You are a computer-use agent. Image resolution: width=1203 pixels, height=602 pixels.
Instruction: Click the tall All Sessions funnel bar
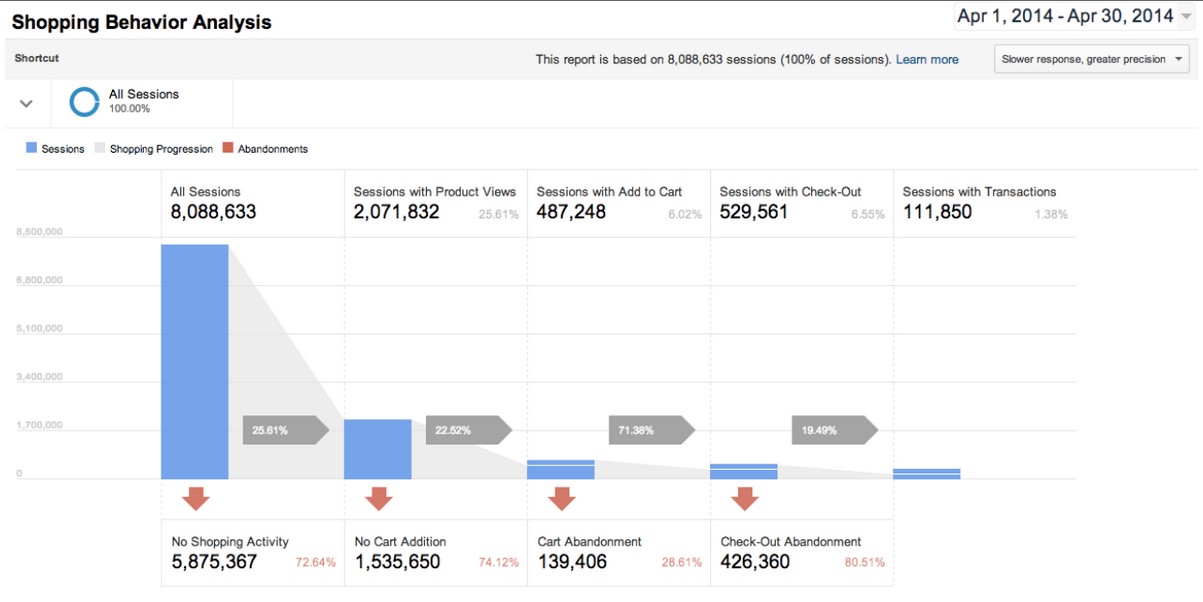[194, 360]
